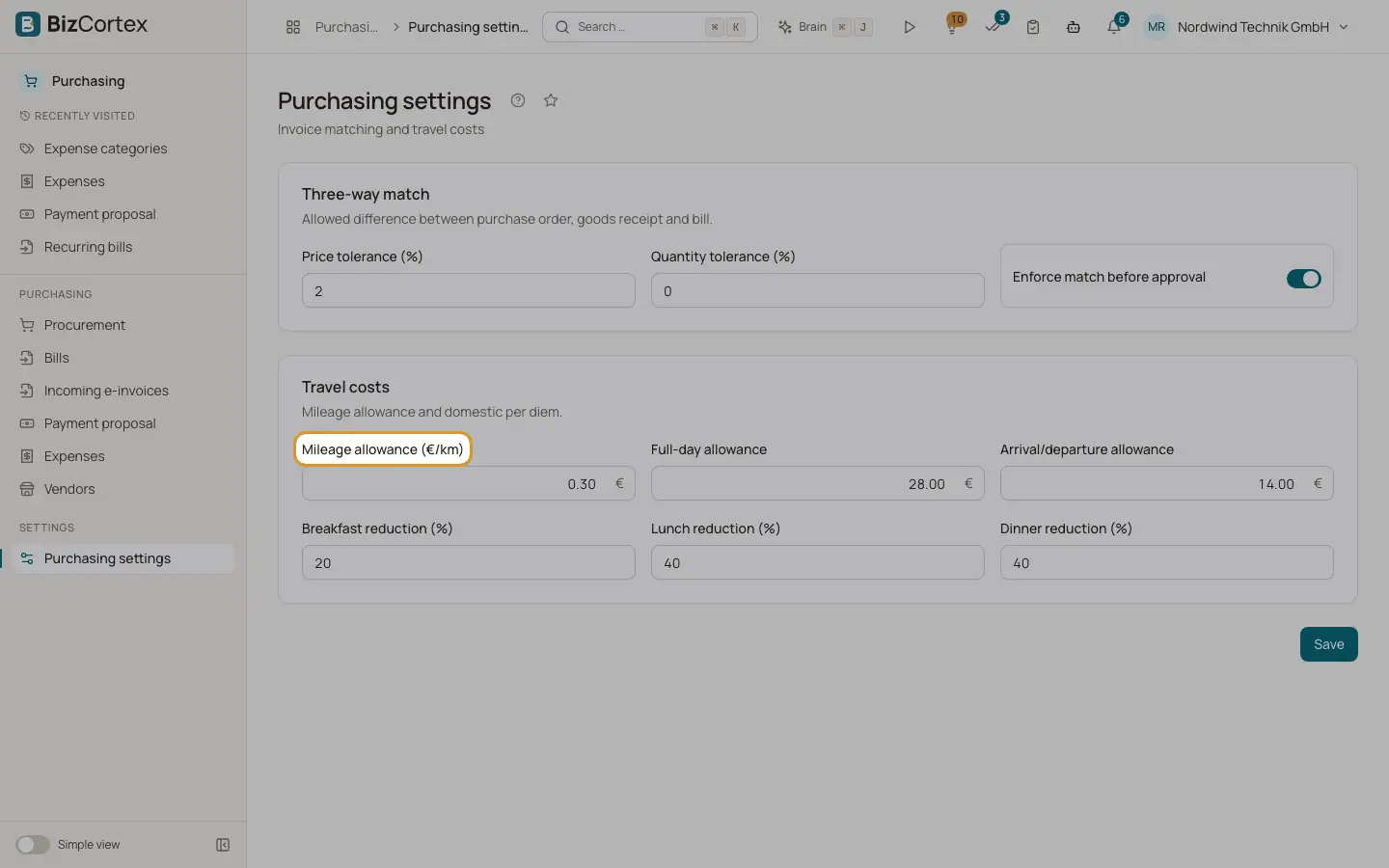Click the "Travel costs" heading
1389x868 pixels.
(345, 387)
